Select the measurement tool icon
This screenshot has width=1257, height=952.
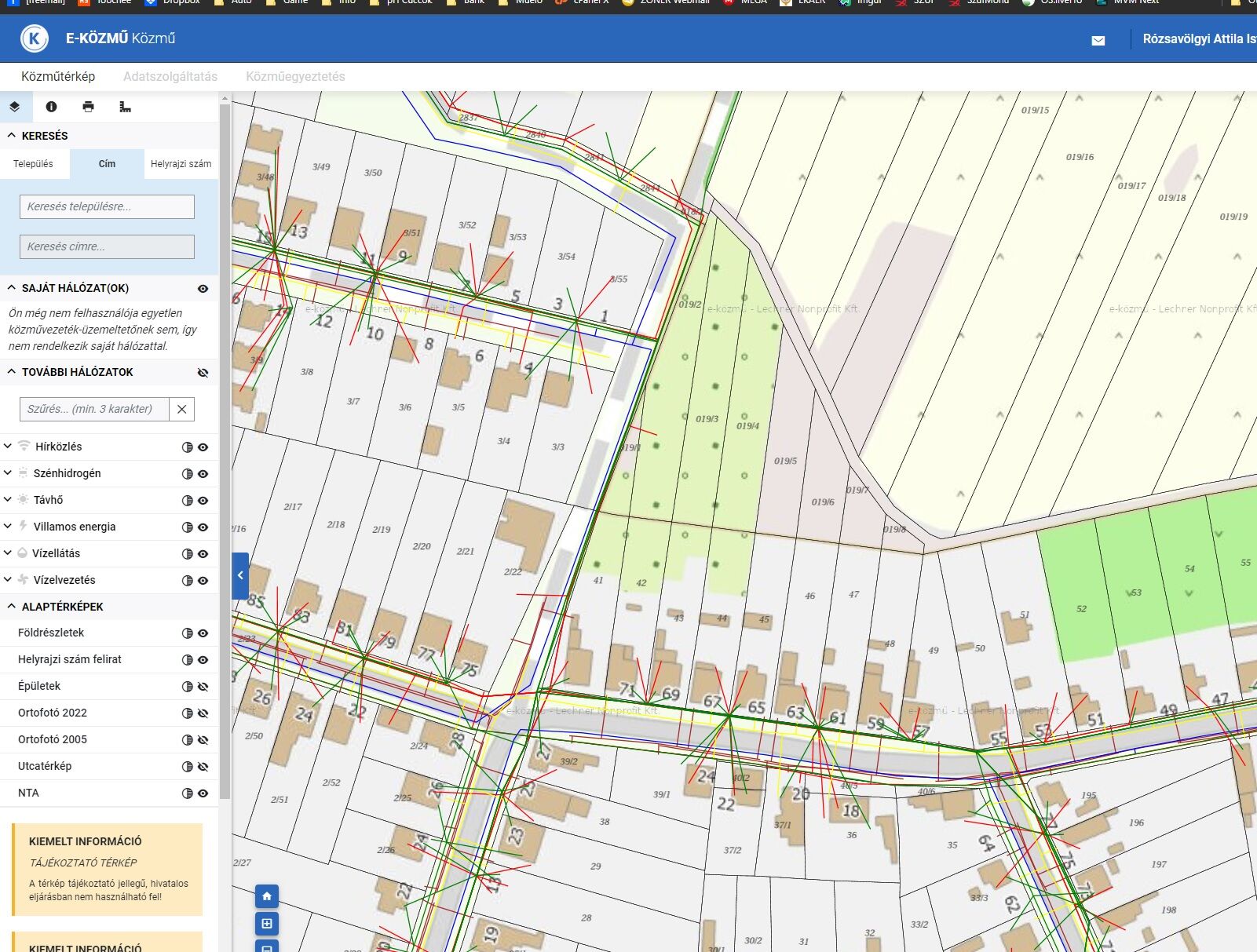125,107
